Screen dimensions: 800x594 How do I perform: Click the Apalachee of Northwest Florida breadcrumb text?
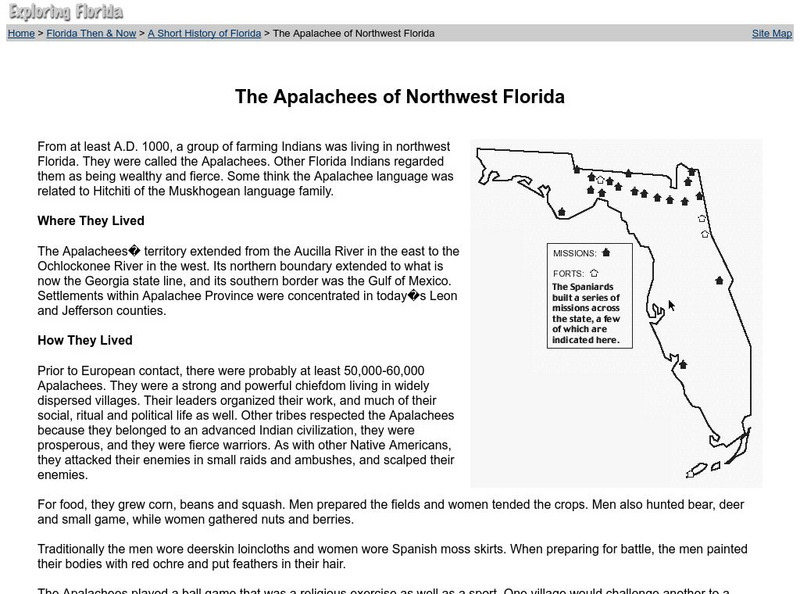pos(355,33)
